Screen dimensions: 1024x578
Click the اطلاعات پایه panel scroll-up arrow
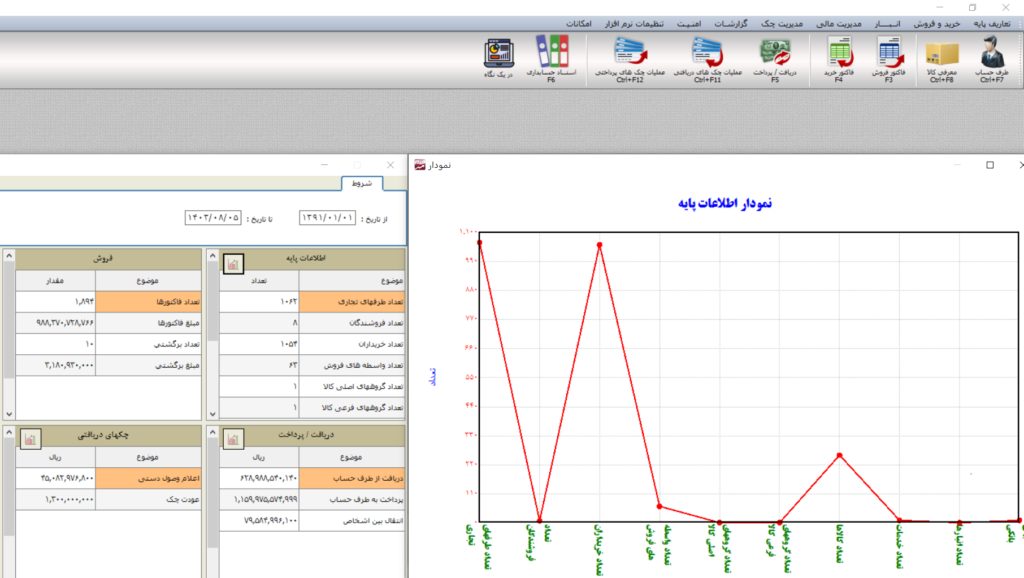tap(212, 256)
